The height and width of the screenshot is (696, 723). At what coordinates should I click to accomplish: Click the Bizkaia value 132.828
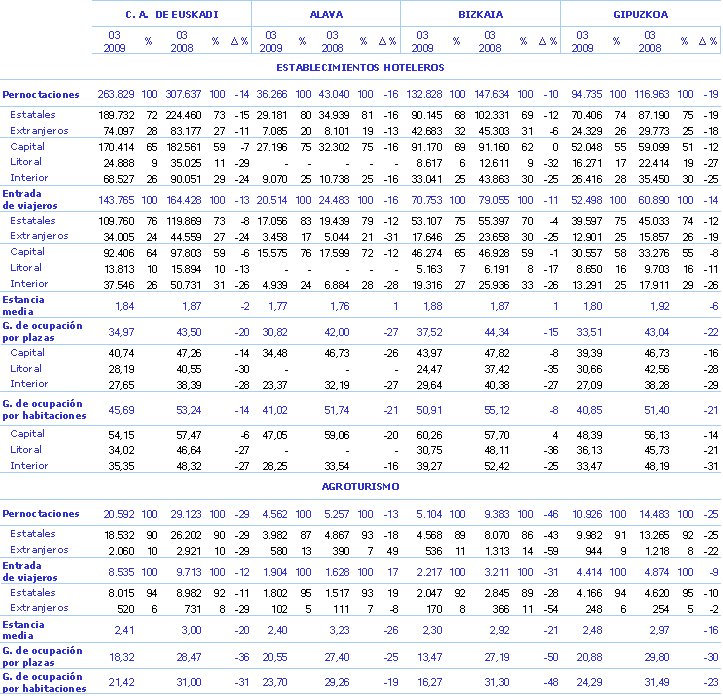pos(424,95)
